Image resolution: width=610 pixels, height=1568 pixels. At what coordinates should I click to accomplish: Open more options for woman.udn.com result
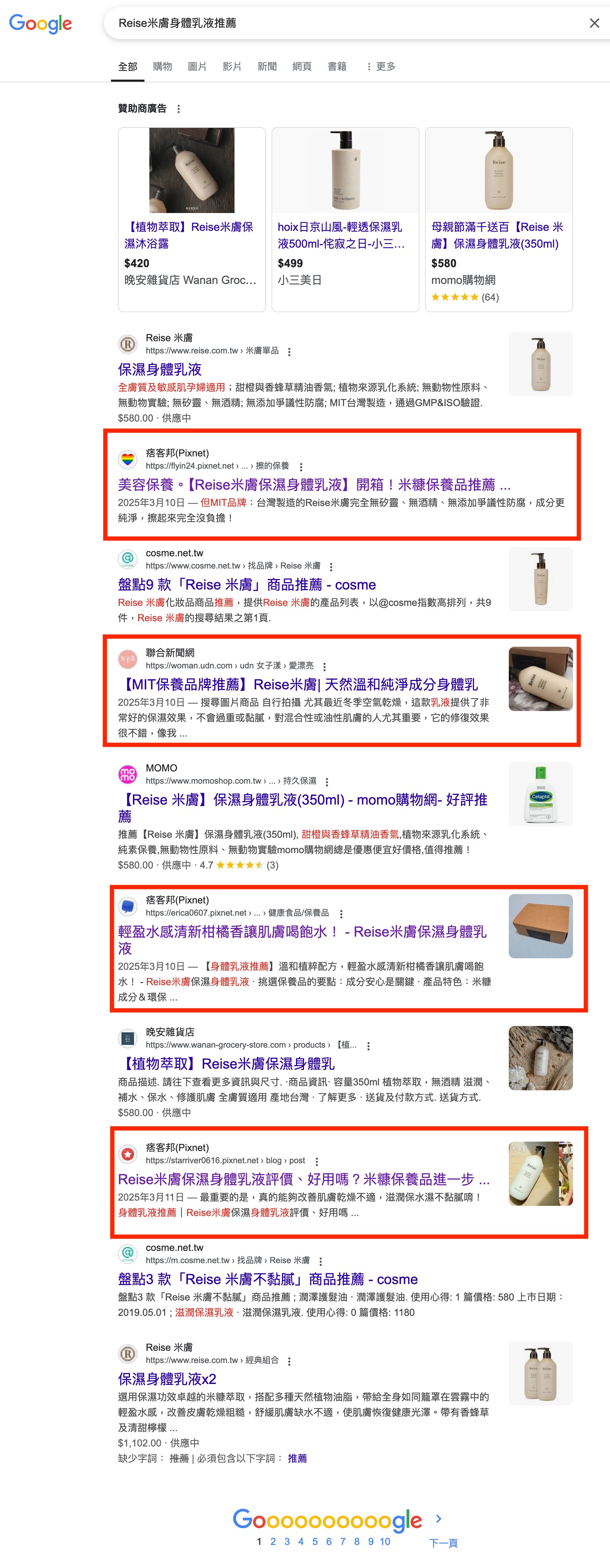tap(324, 667)
